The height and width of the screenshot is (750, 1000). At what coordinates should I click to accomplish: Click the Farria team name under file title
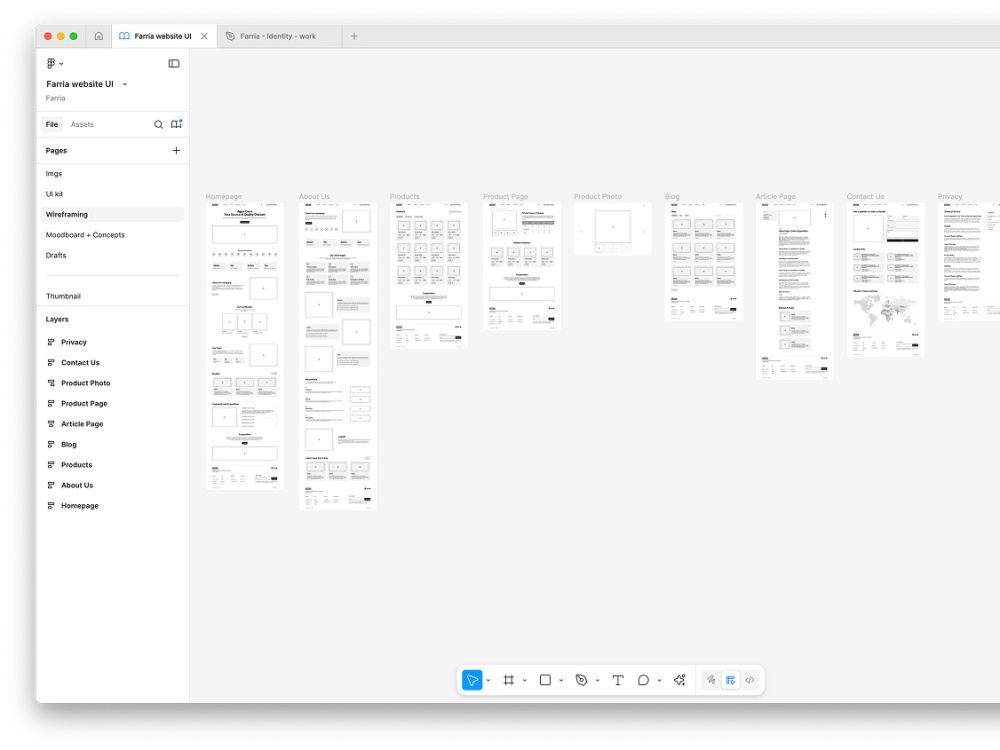pos(55,98)
